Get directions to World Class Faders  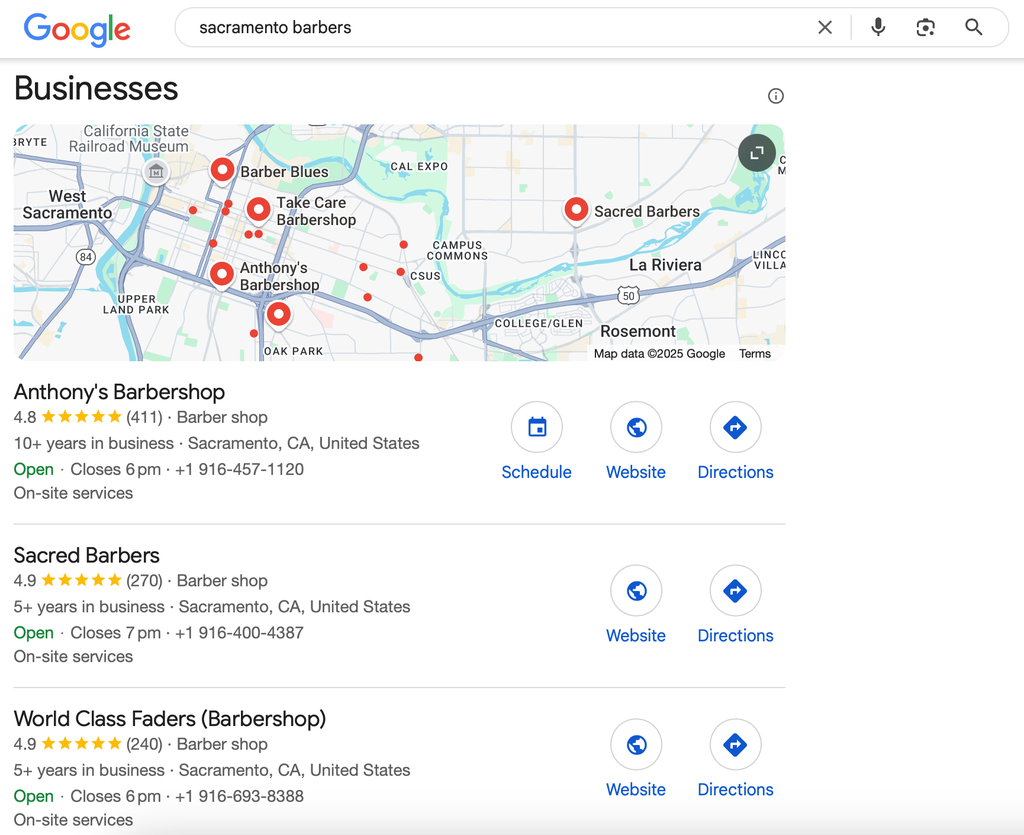point(735,745)
